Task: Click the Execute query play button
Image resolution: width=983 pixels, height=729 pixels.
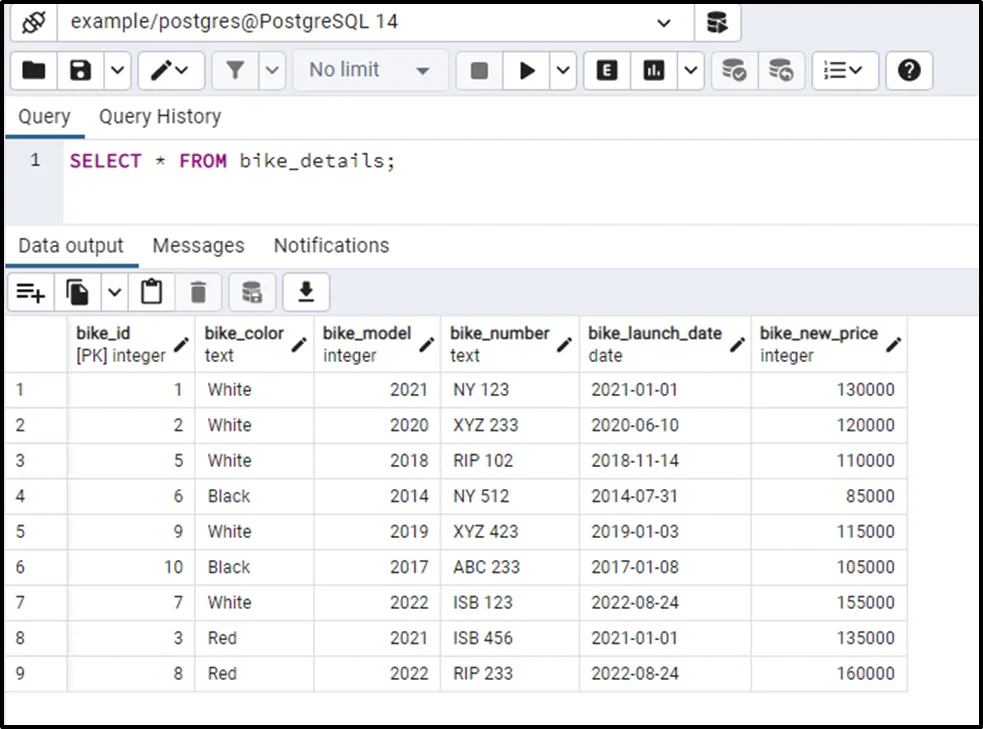Action: [x=527, y=71]
